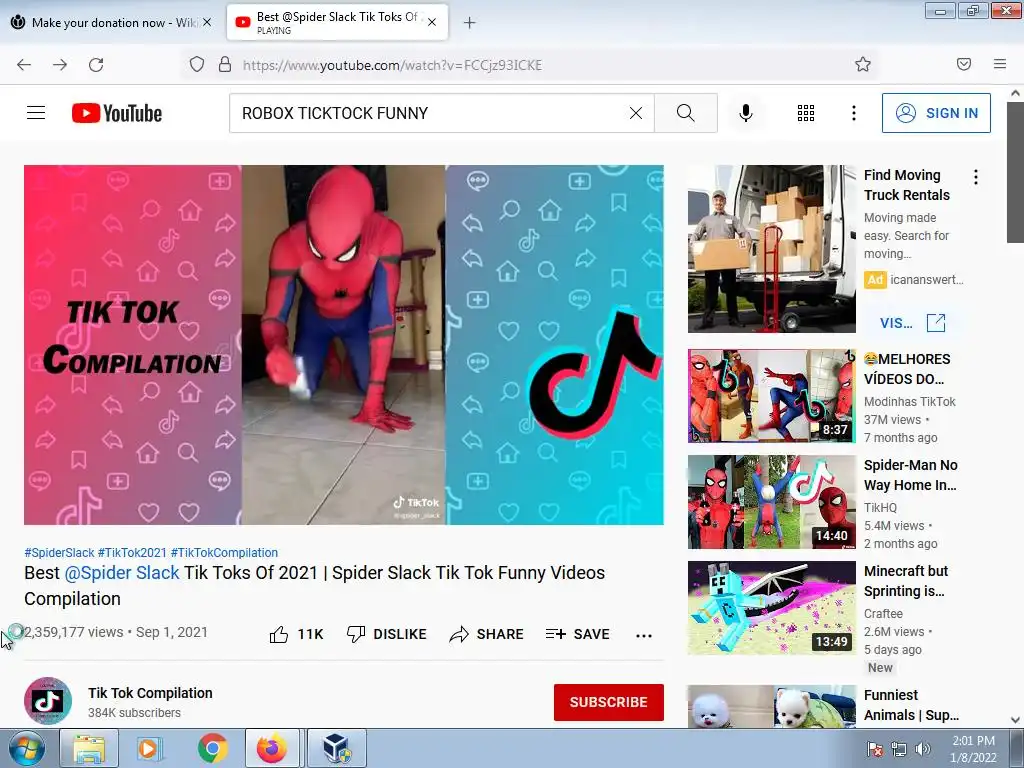The image size is (1024, 768).
Task: Save page to Pocket
Action: 964,64
